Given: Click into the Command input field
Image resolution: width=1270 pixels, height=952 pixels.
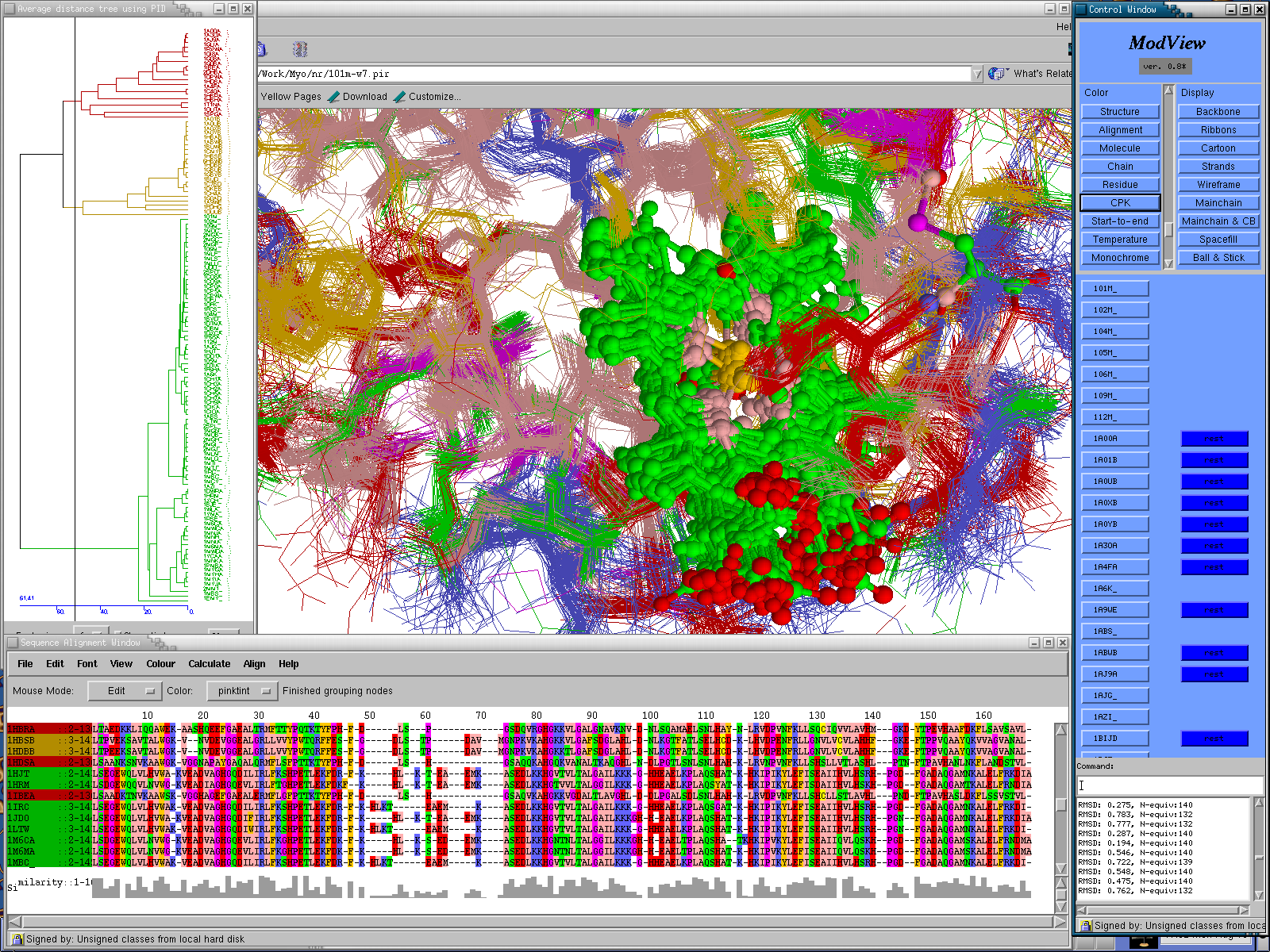Looking at the screenshot, I should [x=1170, y=785].
